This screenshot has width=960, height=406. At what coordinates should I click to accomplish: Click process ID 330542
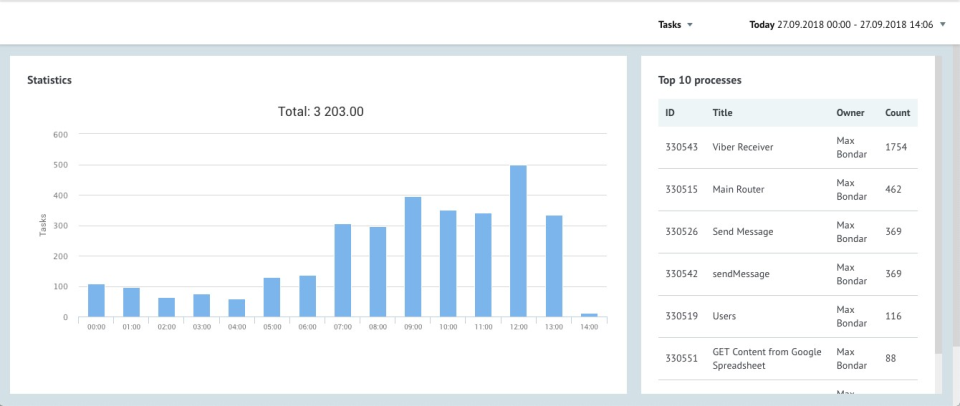[x=681, y=274]
